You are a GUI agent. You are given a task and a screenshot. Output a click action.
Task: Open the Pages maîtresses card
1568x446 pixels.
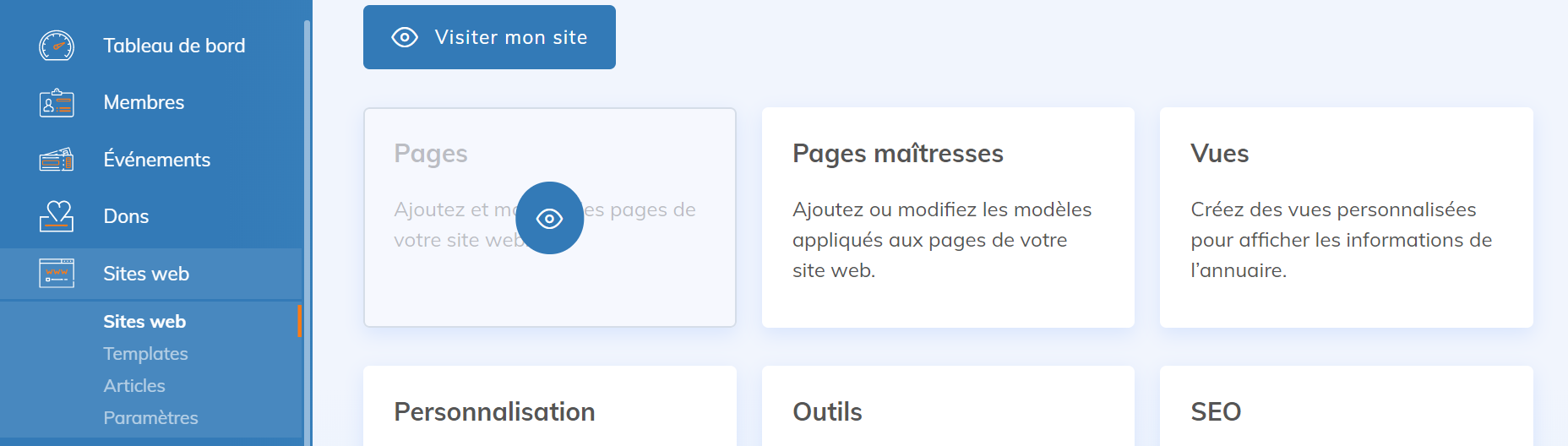[x=947, y=217]
